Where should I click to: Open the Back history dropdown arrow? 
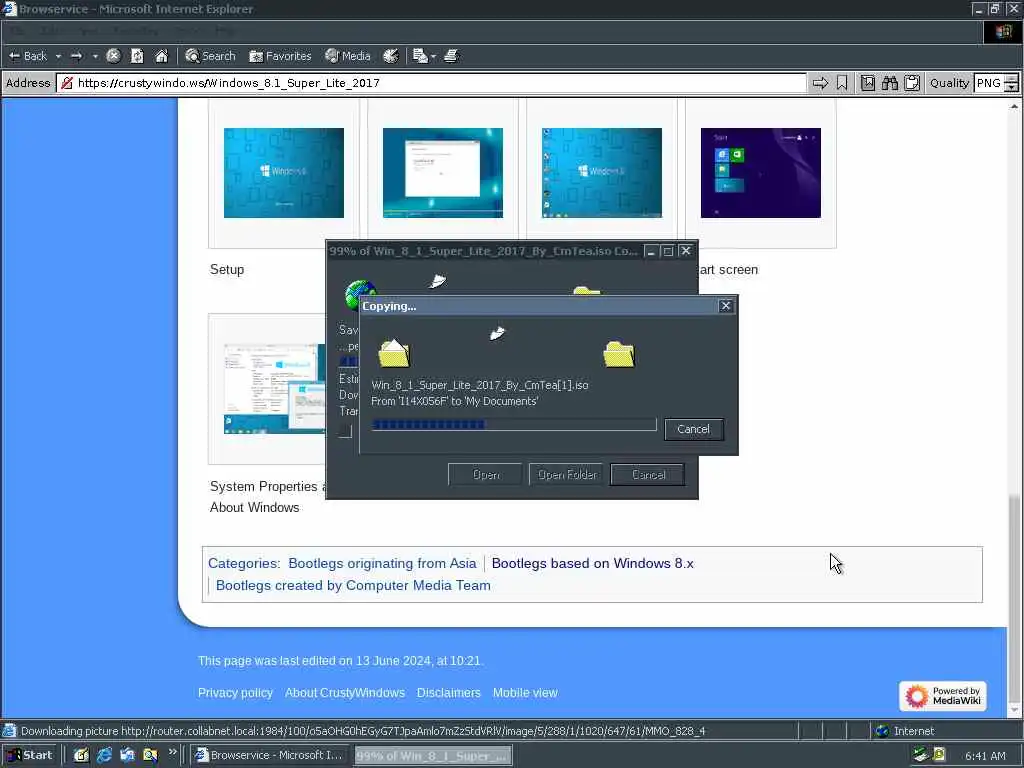pyautogui.click(x=58, y=56)
